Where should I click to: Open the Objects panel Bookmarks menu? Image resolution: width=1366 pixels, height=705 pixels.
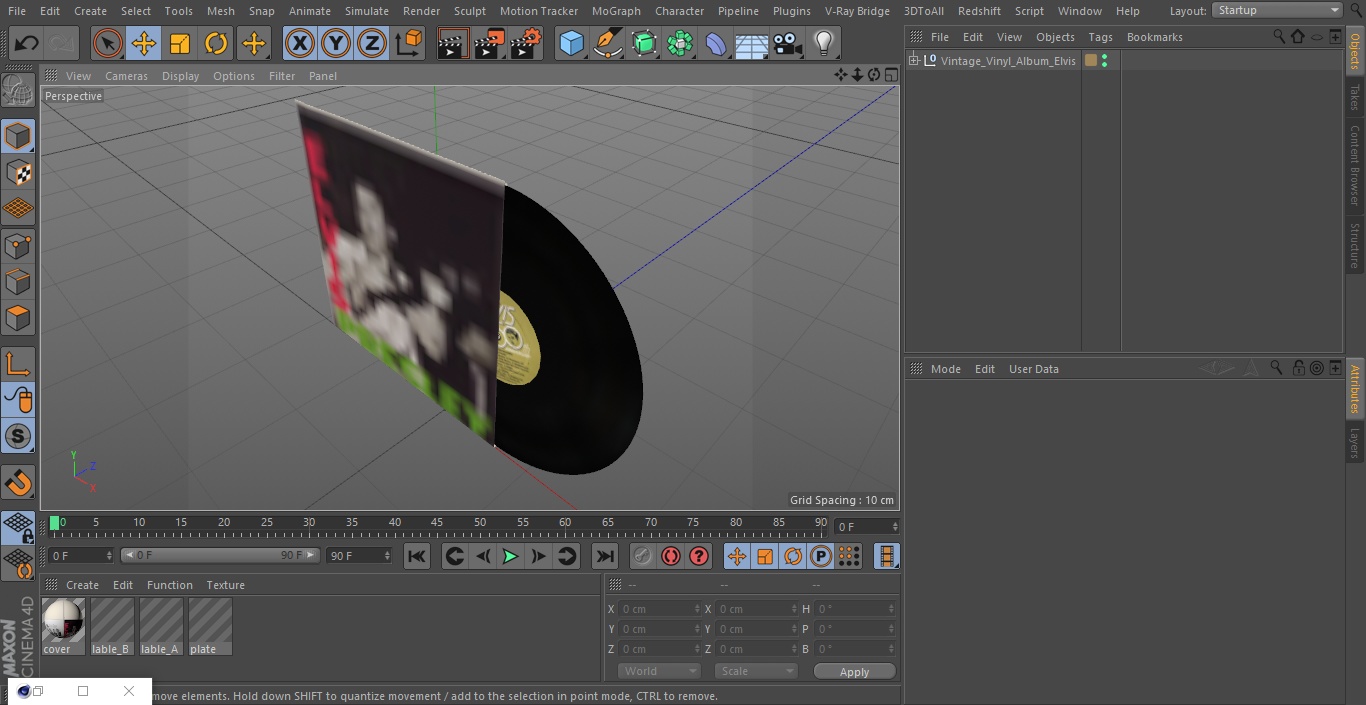tap(1154, 37)
